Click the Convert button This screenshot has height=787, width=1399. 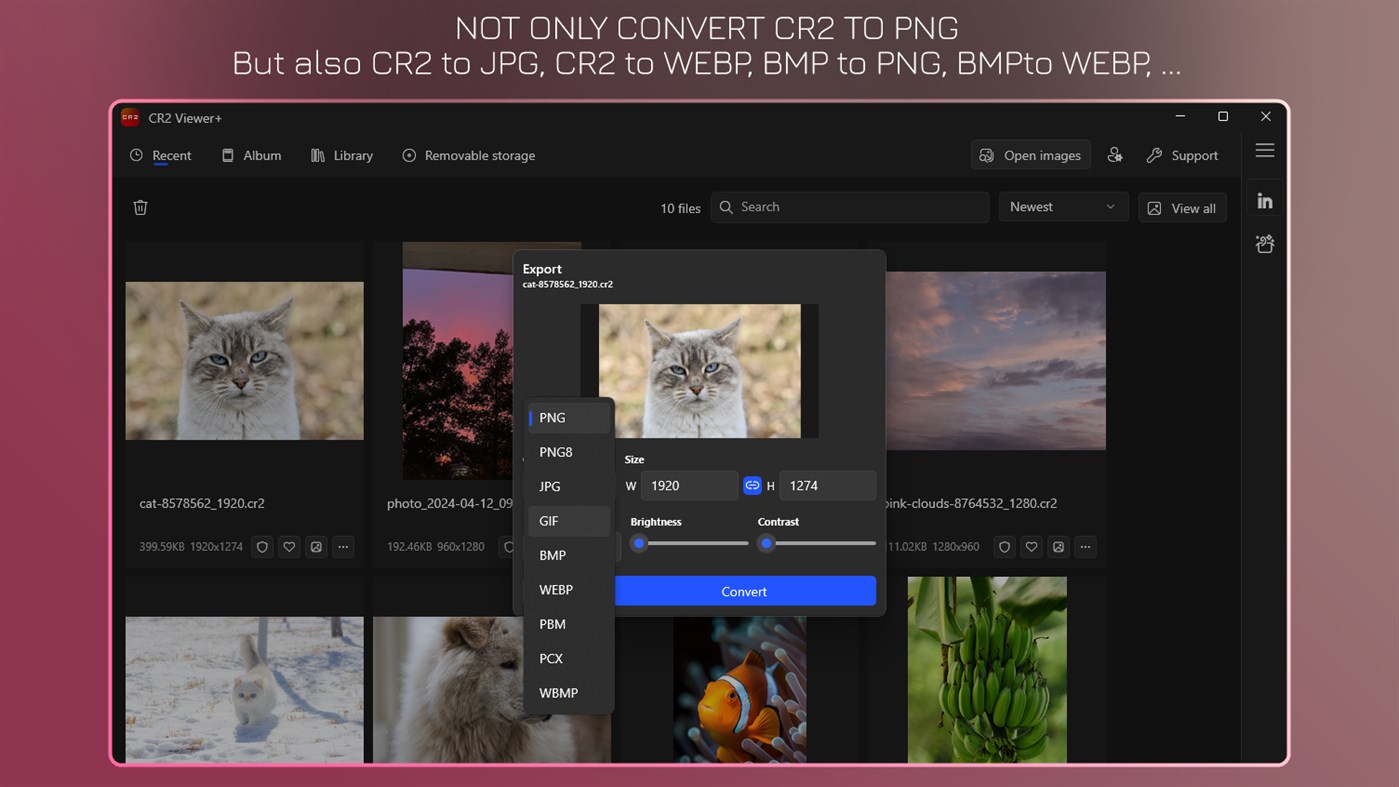pyautogui.click(x=744, y=591)
